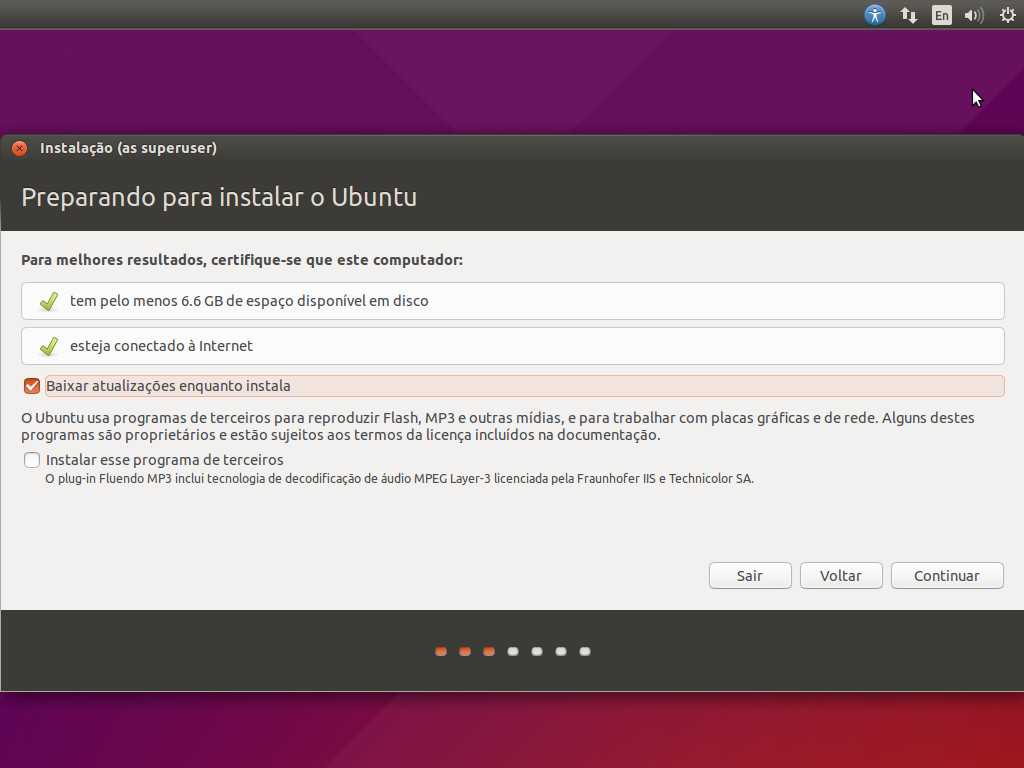Open the system gear menu

coord(1008,14)
